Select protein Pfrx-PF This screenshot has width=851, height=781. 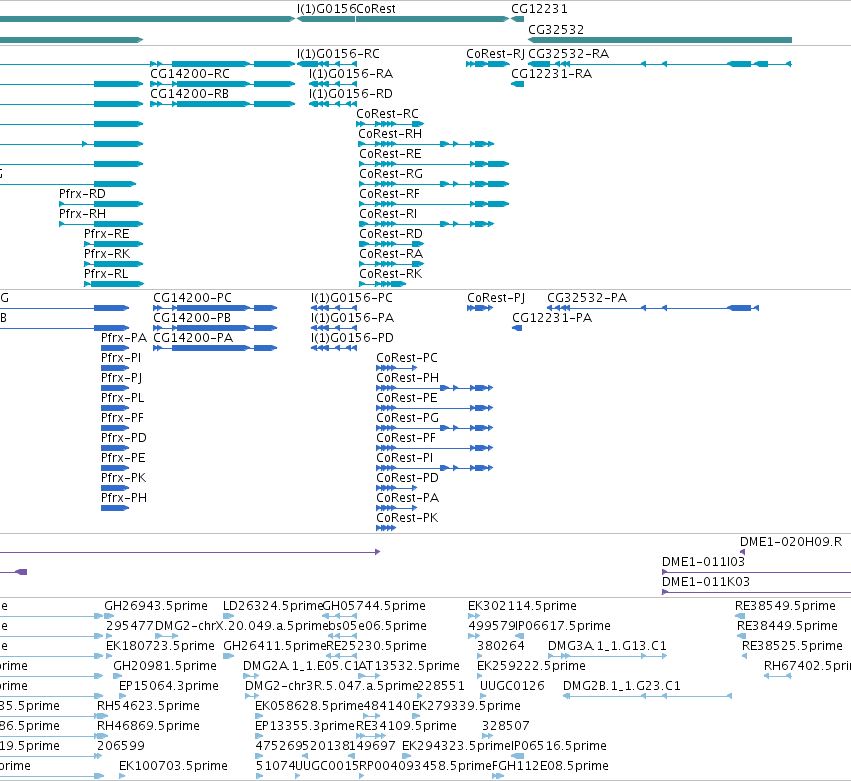pyautogui.click(x=115, y=429)
